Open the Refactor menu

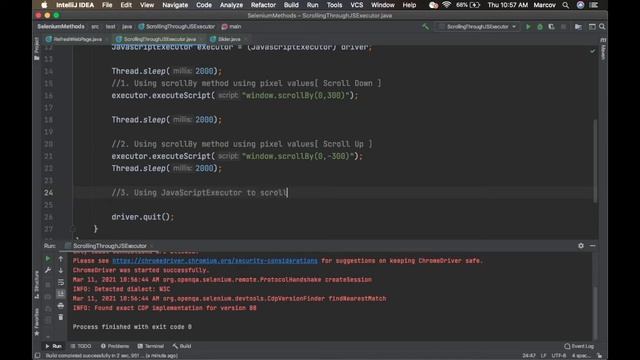tap(263, 5)
